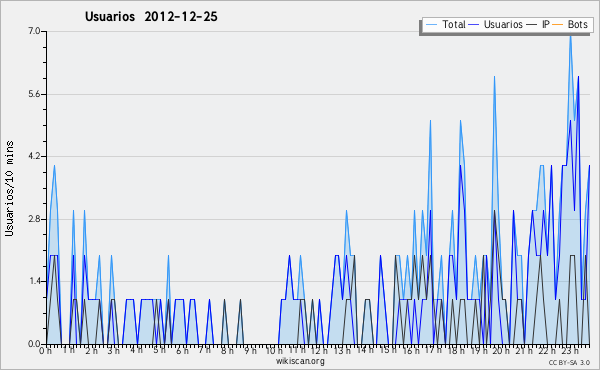Click the Usuarios legend line swatch
The height and width of the screenshot is (370, 600).
click(474, 25)
